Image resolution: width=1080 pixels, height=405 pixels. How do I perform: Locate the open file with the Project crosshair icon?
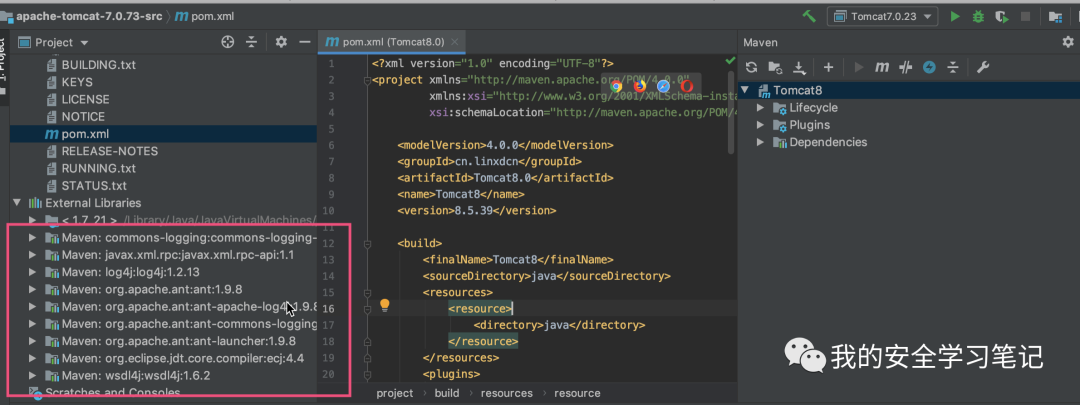(x=228, y=42)
